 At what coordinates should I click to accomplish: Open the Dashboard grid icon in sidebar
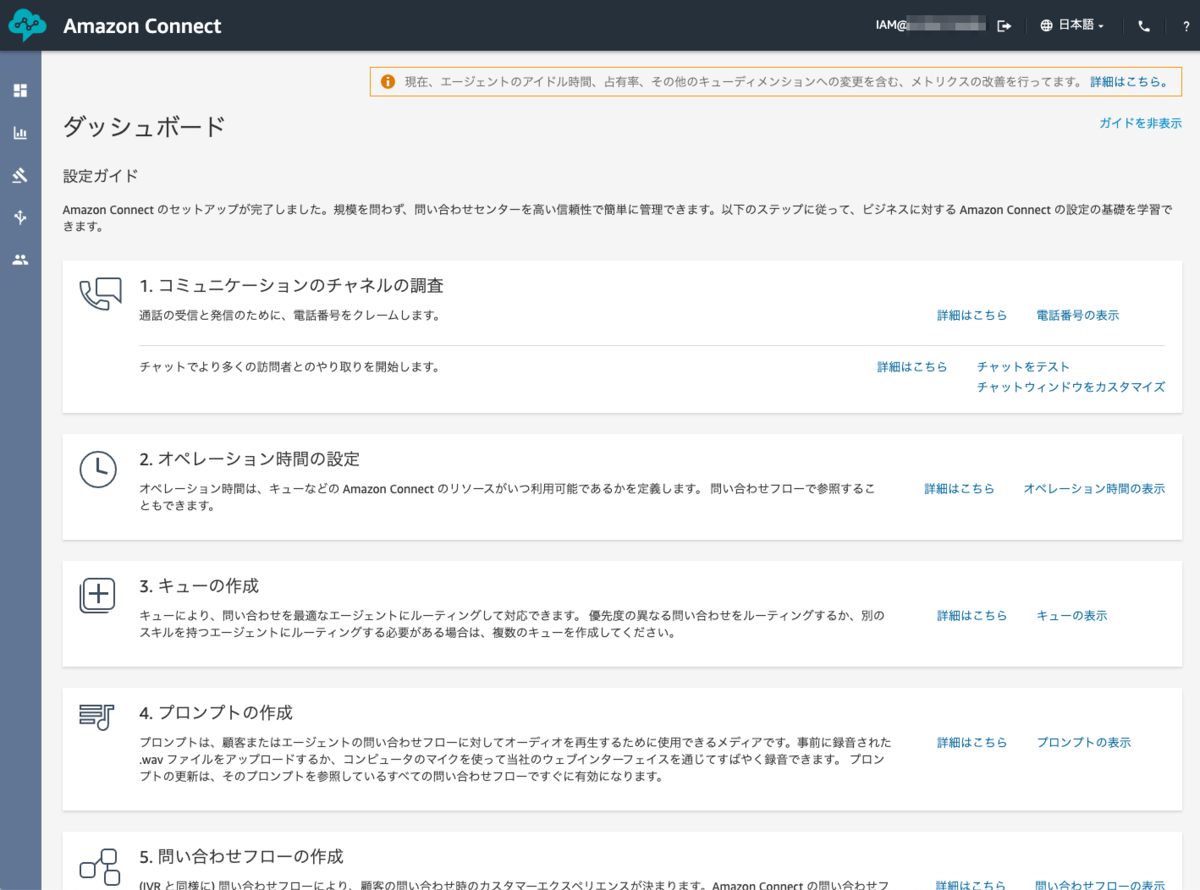(20, 91)
